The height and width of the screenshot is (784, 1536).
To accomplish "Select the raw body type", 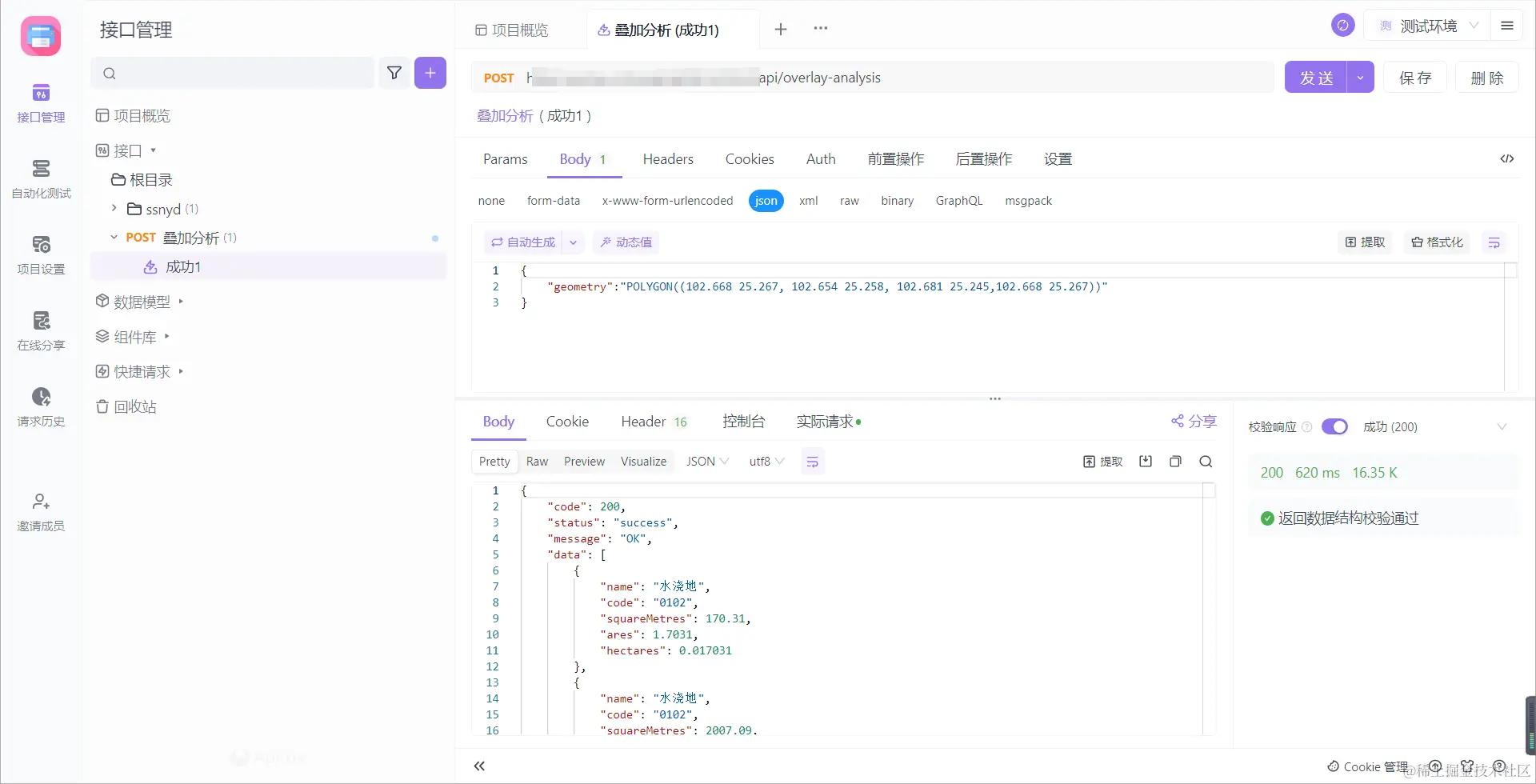I will click(x=850, y=201).
